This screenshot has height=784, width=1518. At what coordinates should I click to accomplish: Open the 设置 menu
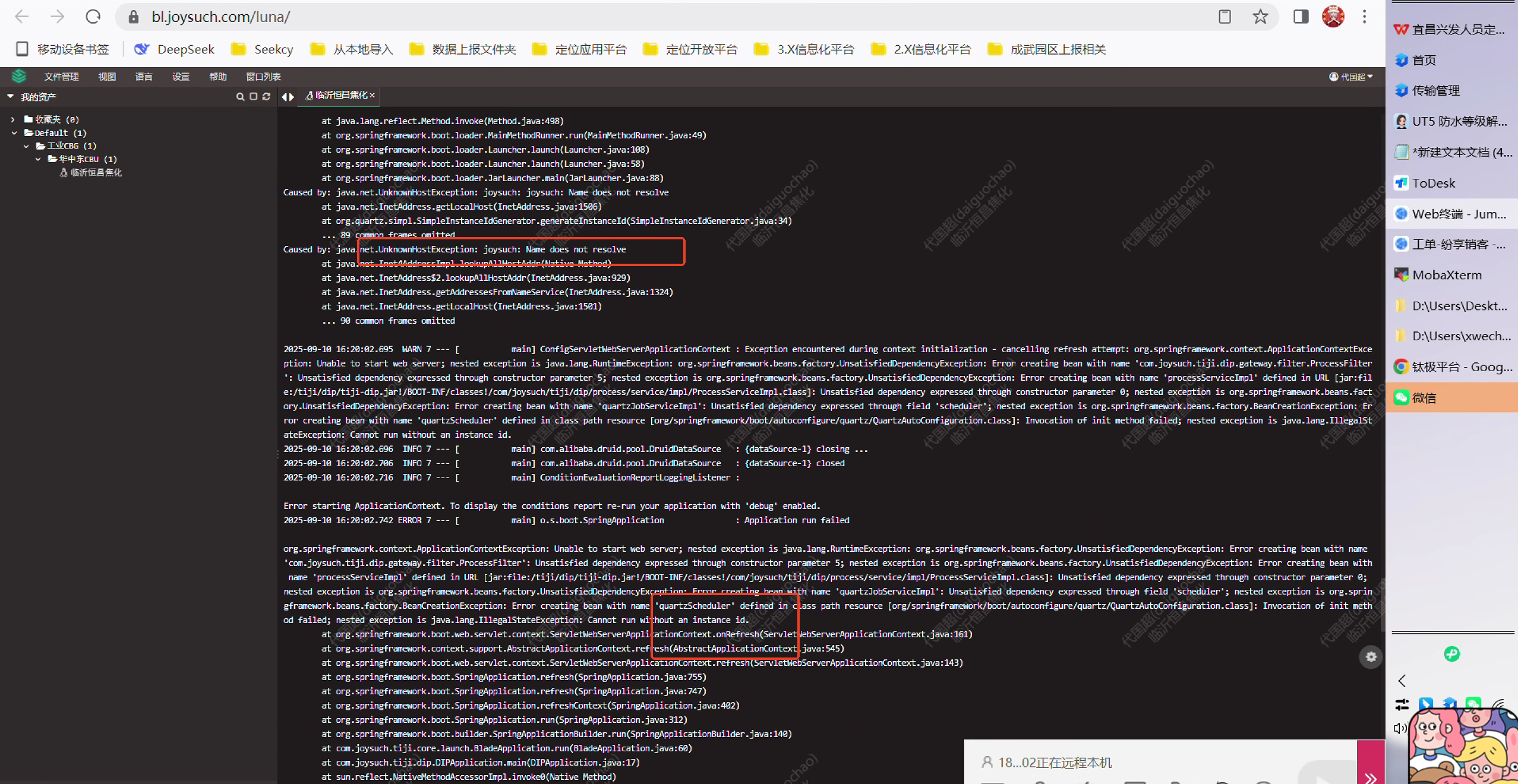coord(181,77)
